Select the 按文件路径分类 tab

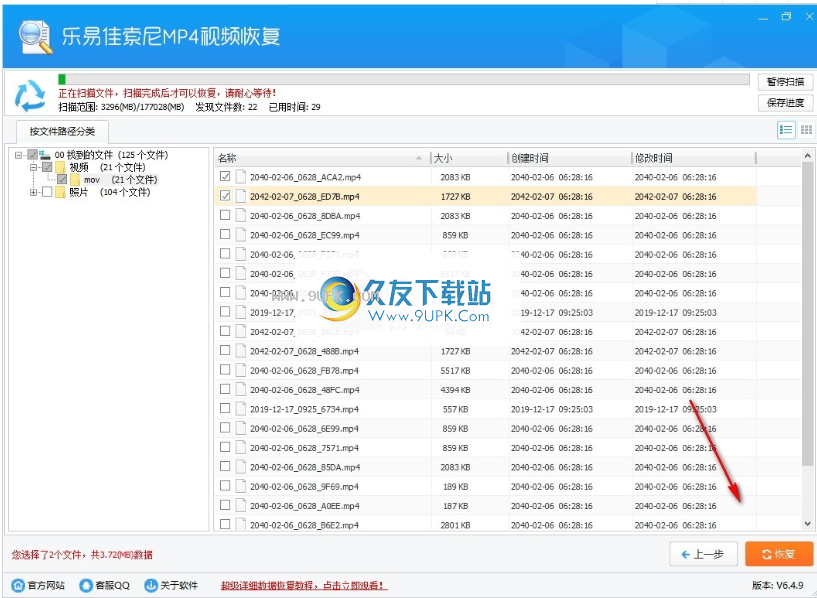click(x=62, y=131)
